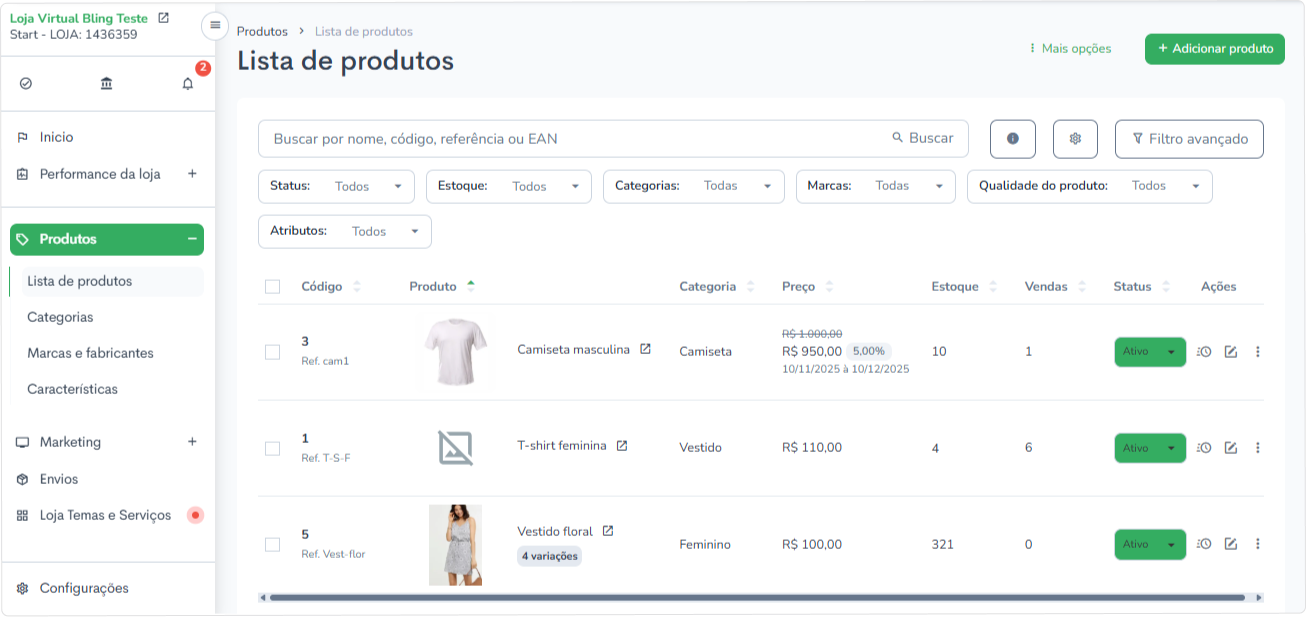Open notifications bell with 2 alerts

(188, 84)
